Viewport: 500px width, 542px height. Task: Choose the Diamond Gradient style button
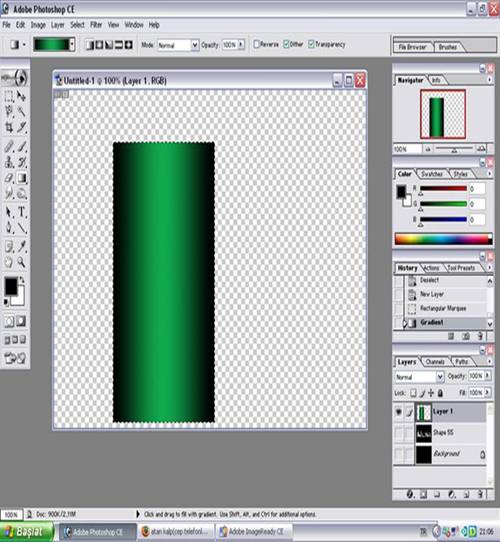tap(128, 45)
